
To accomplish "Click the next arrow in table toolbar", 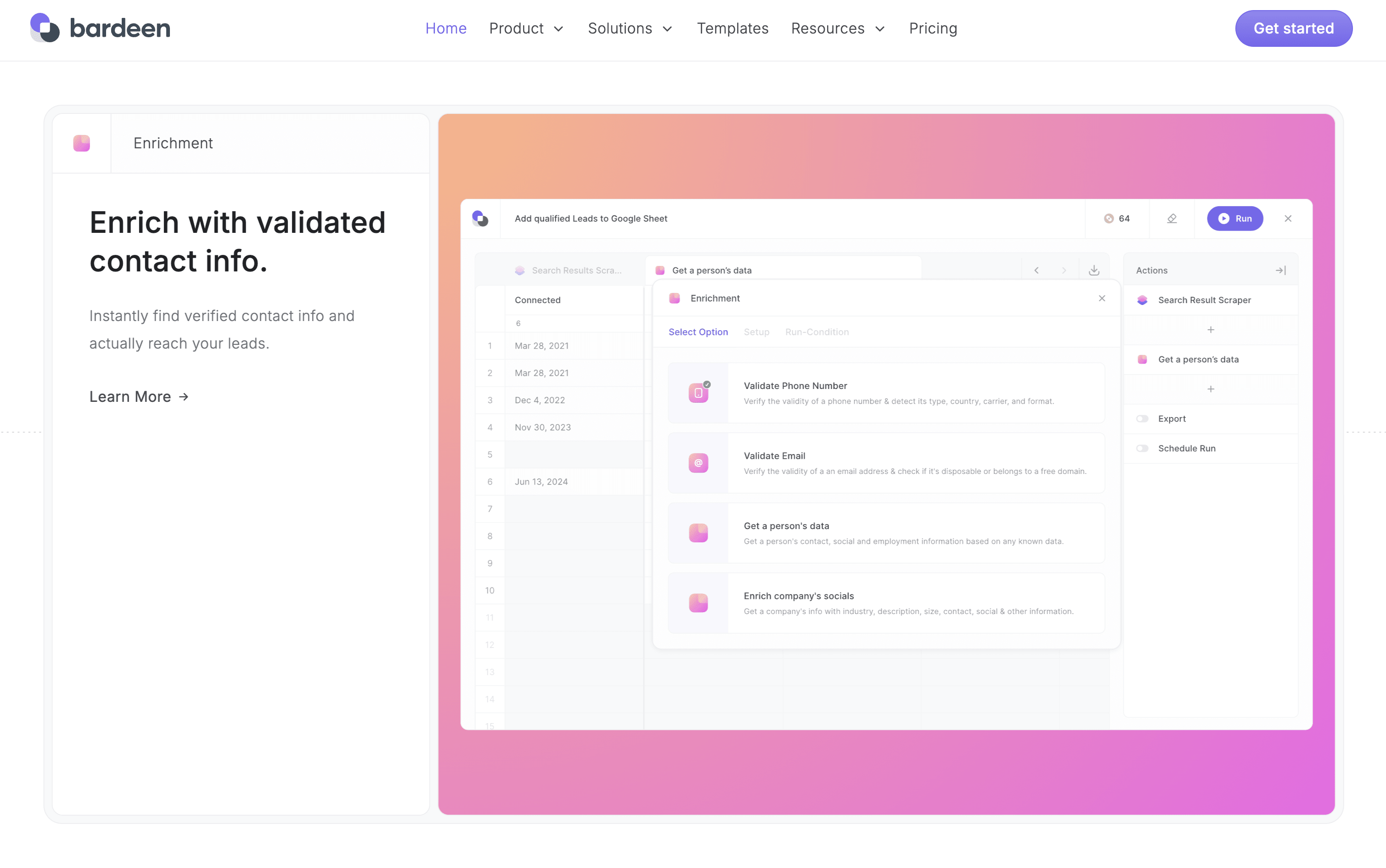I will coord(1064,271).
